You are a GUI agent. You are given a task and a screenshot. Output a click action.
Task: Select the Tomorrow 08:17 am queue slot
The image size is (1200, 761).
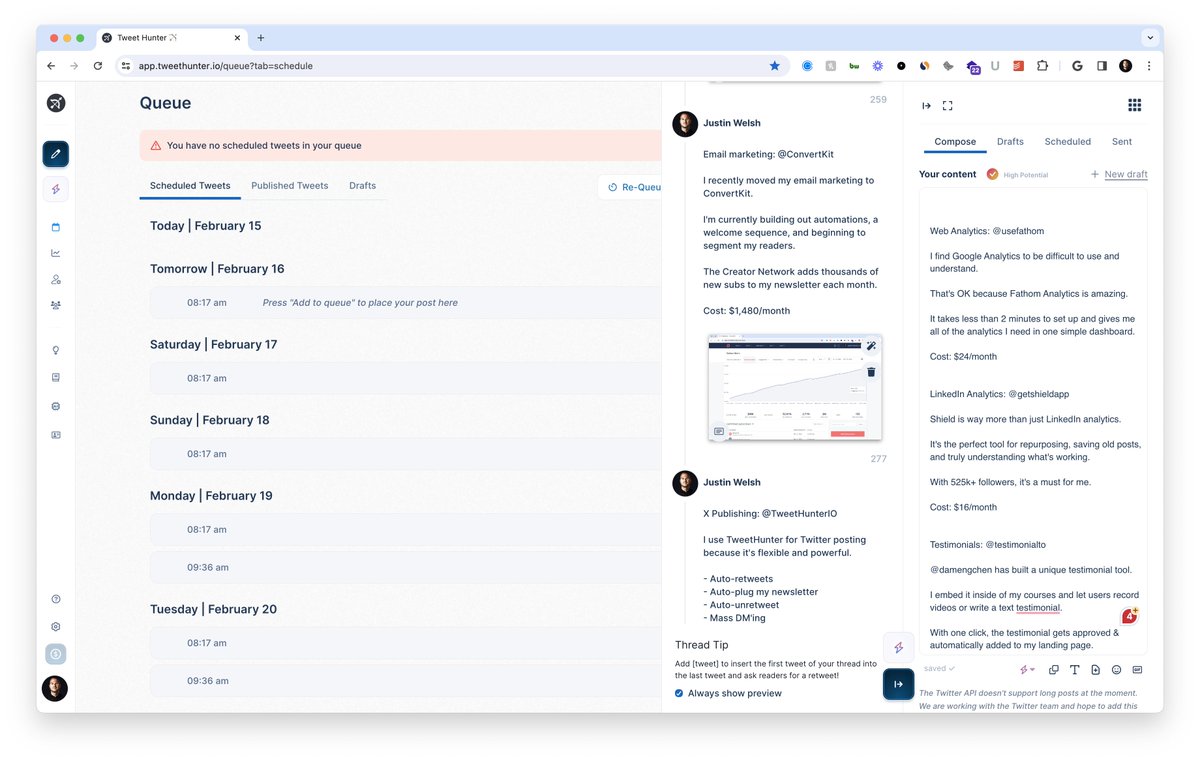pos(406,302)
